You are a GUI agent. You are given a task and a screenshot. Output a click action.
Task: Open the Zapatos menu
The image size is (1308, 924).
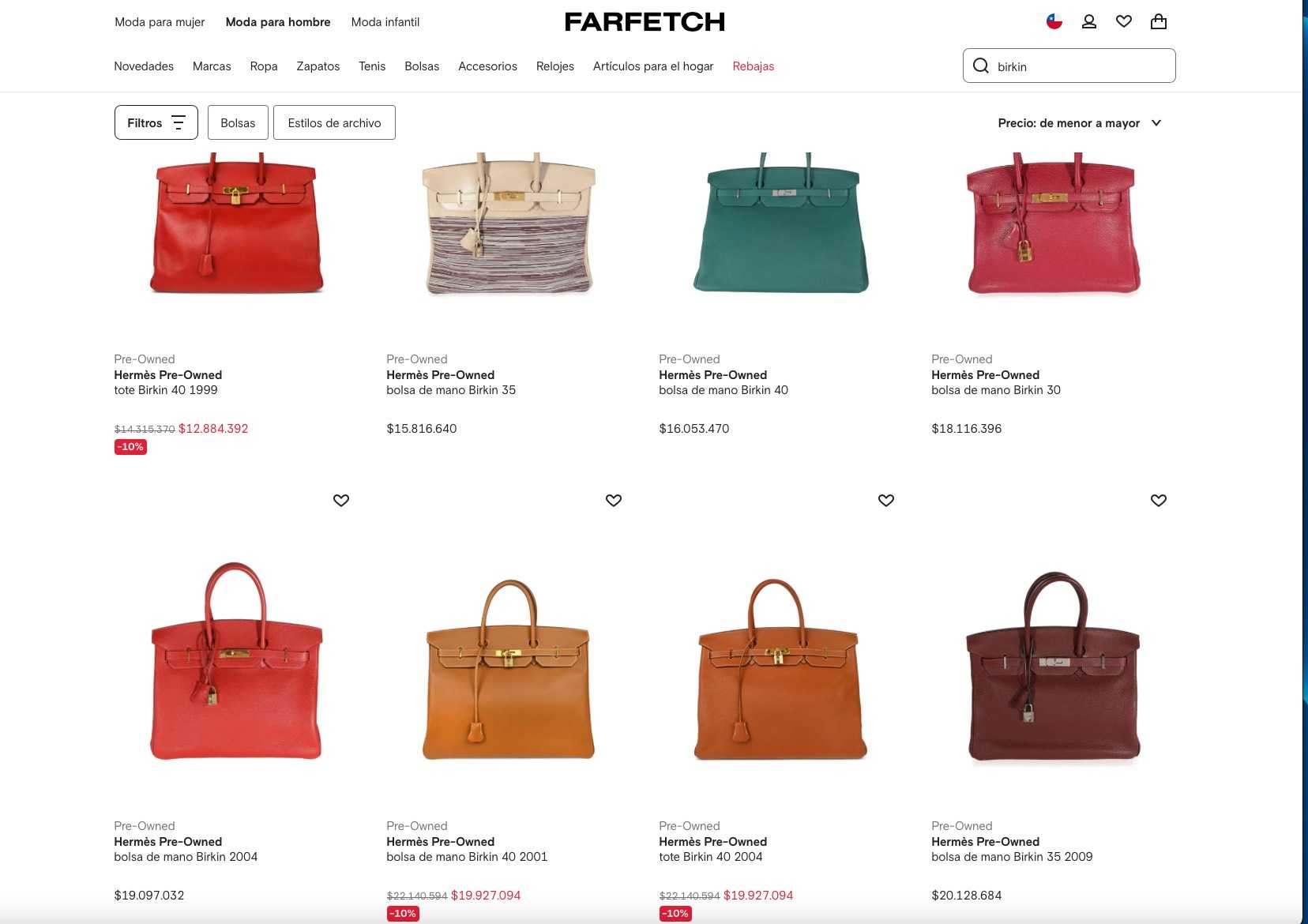coord(318,66)
